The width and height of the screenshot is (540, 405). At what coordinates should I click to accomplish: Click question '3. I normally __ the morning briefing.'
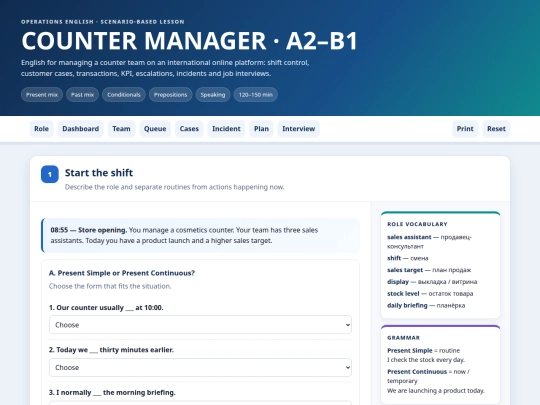(112, 393)
